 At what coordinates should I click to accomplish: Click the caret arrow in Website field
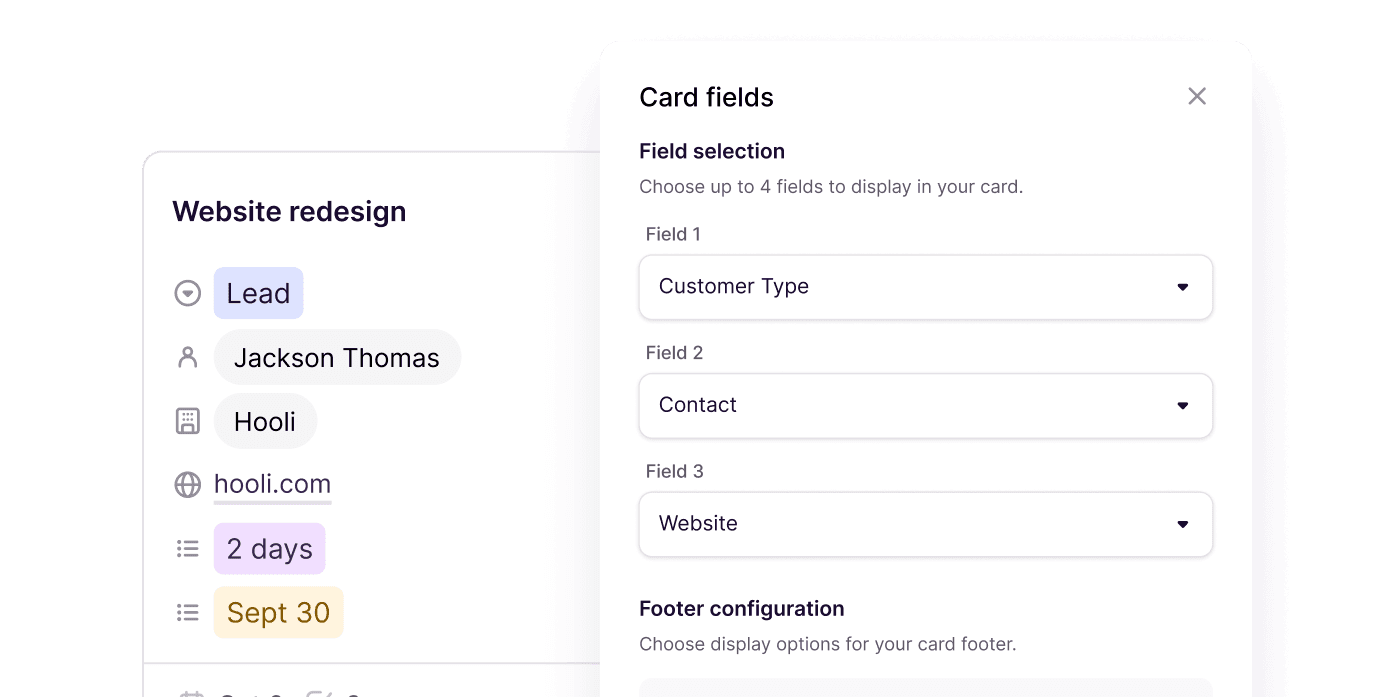coord(1182,524)
